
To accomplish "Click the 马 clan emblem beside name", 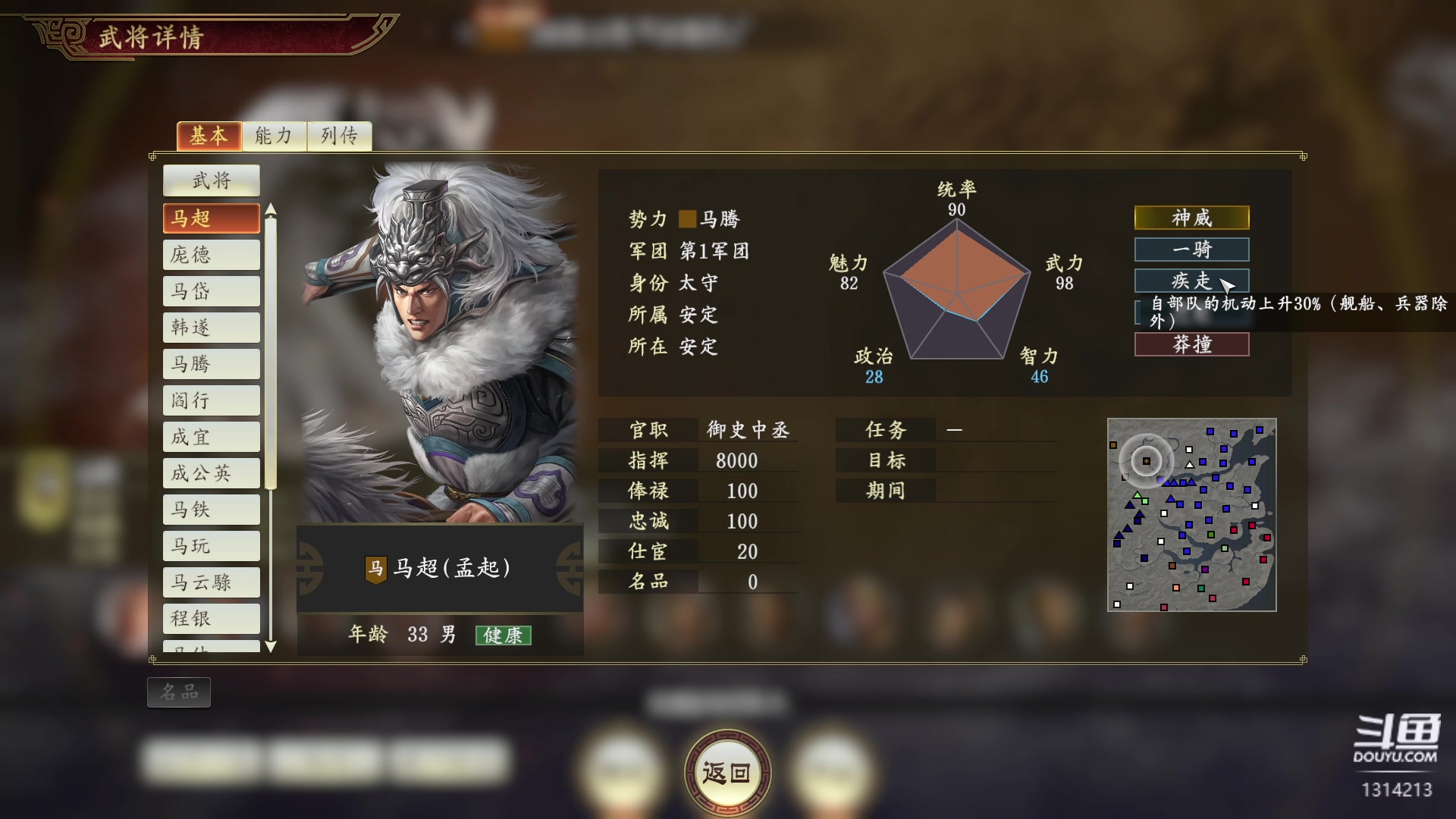I will point(376,569).
